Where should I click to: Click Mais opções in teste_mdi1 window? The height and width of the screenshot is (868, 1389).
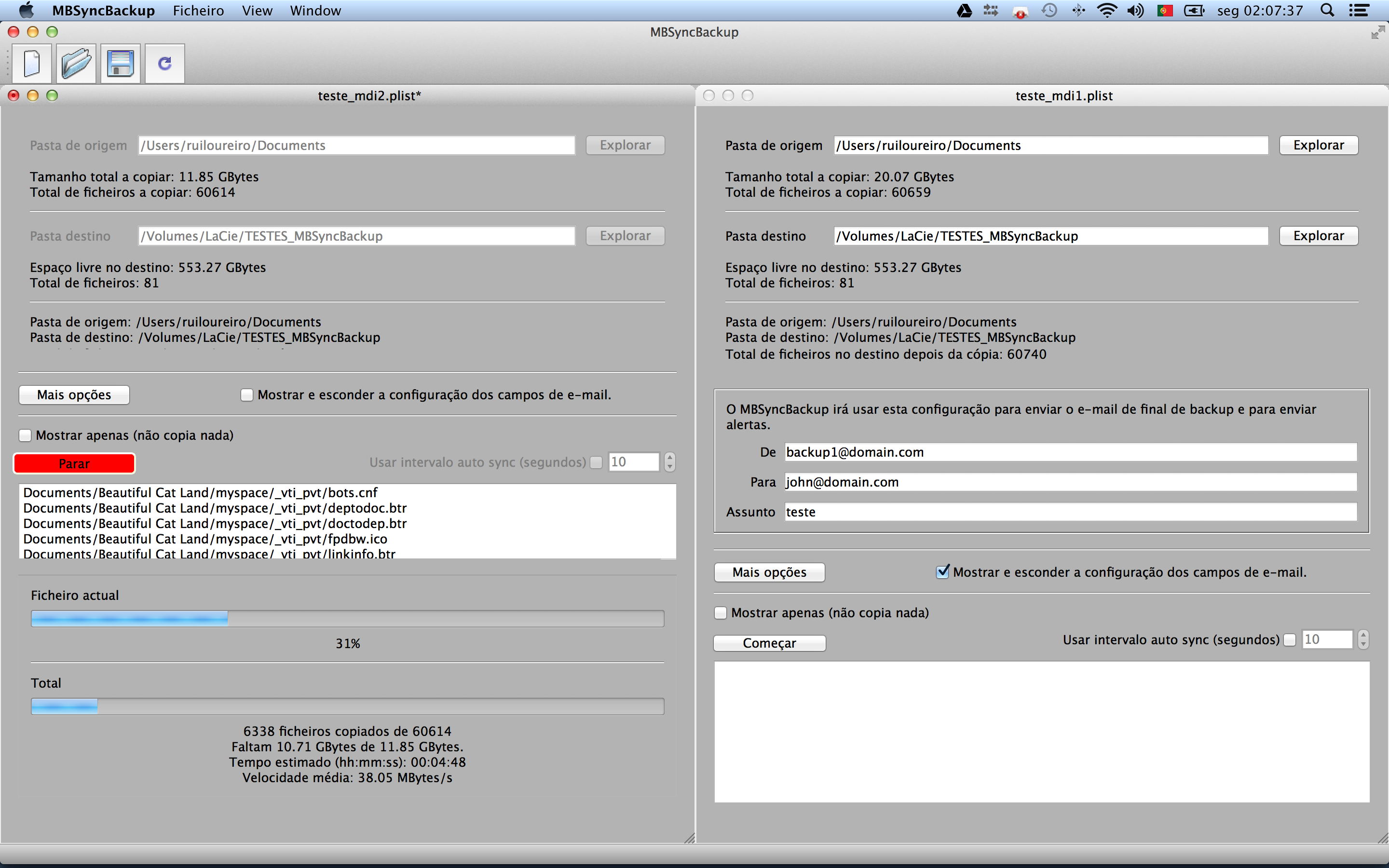770,572
